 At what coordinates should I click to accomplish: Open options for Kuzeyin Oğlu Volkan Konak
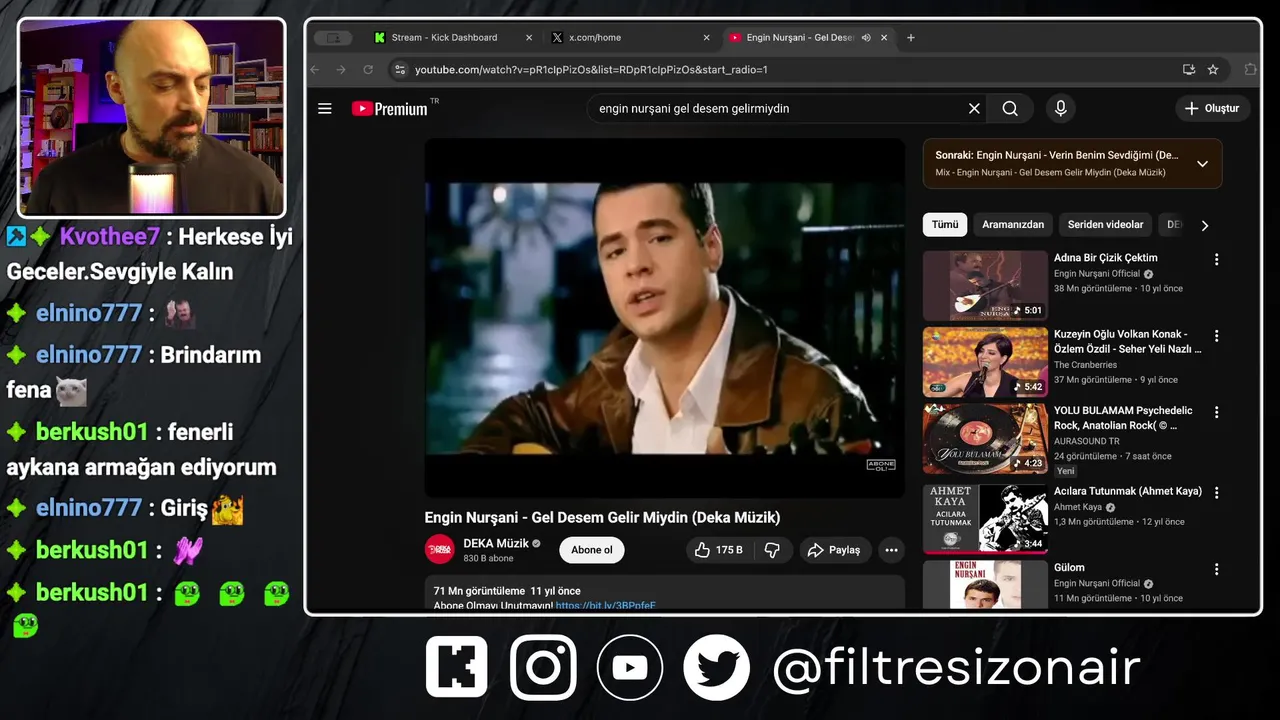pyautogui.click(x=1216, y=336)
